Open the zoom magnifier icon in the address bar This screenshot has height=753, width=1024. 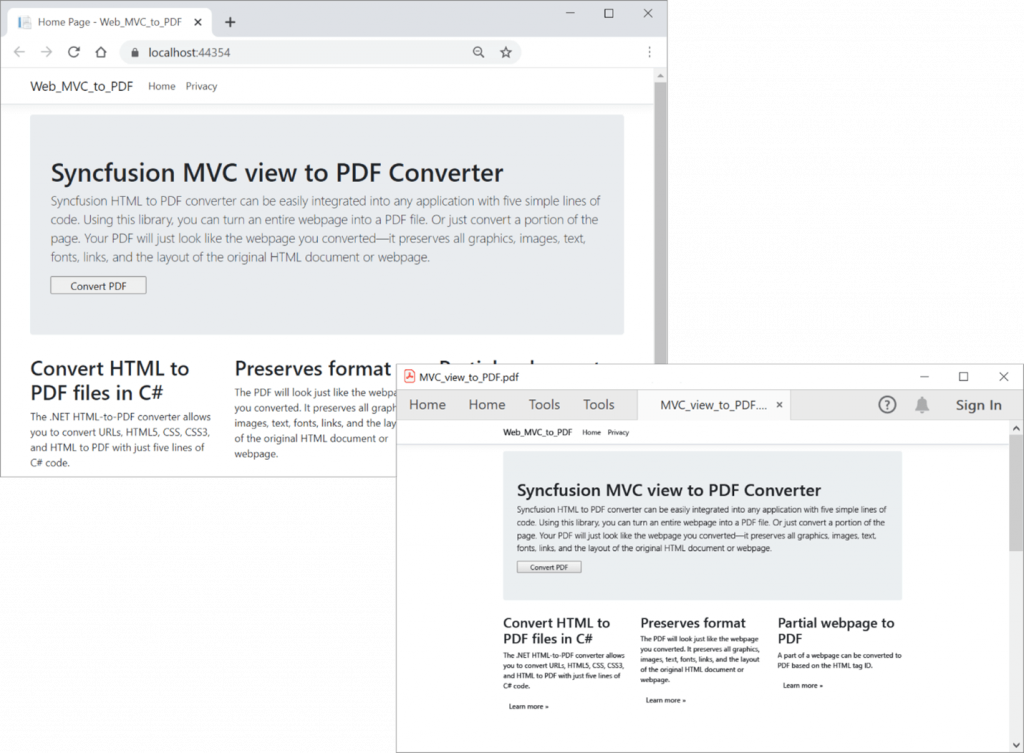(x=478, y=51)
